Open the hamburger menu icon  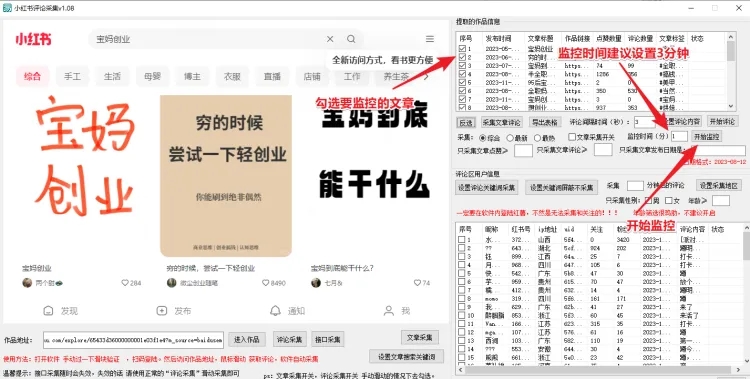point(430,39)
